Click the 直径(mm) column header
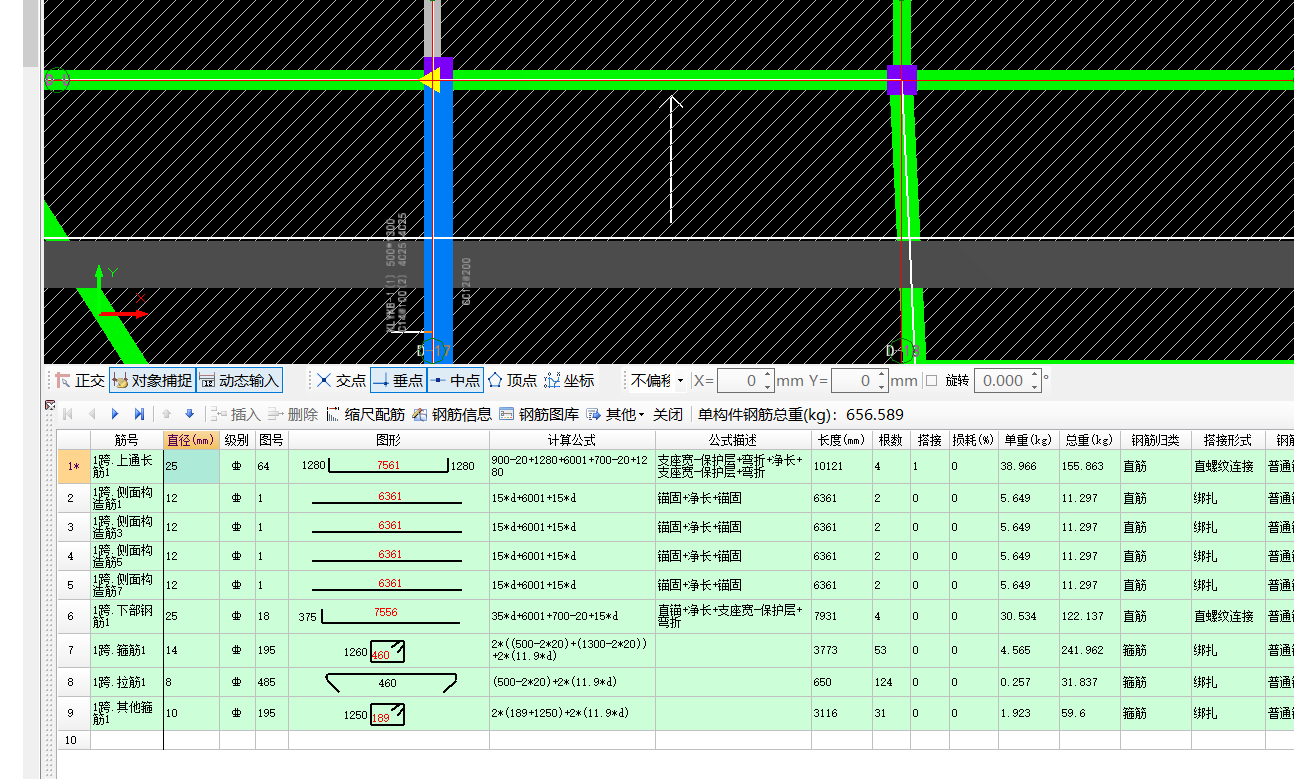The height and width of the screenshot is (779, 1294). tap(191, 440)
